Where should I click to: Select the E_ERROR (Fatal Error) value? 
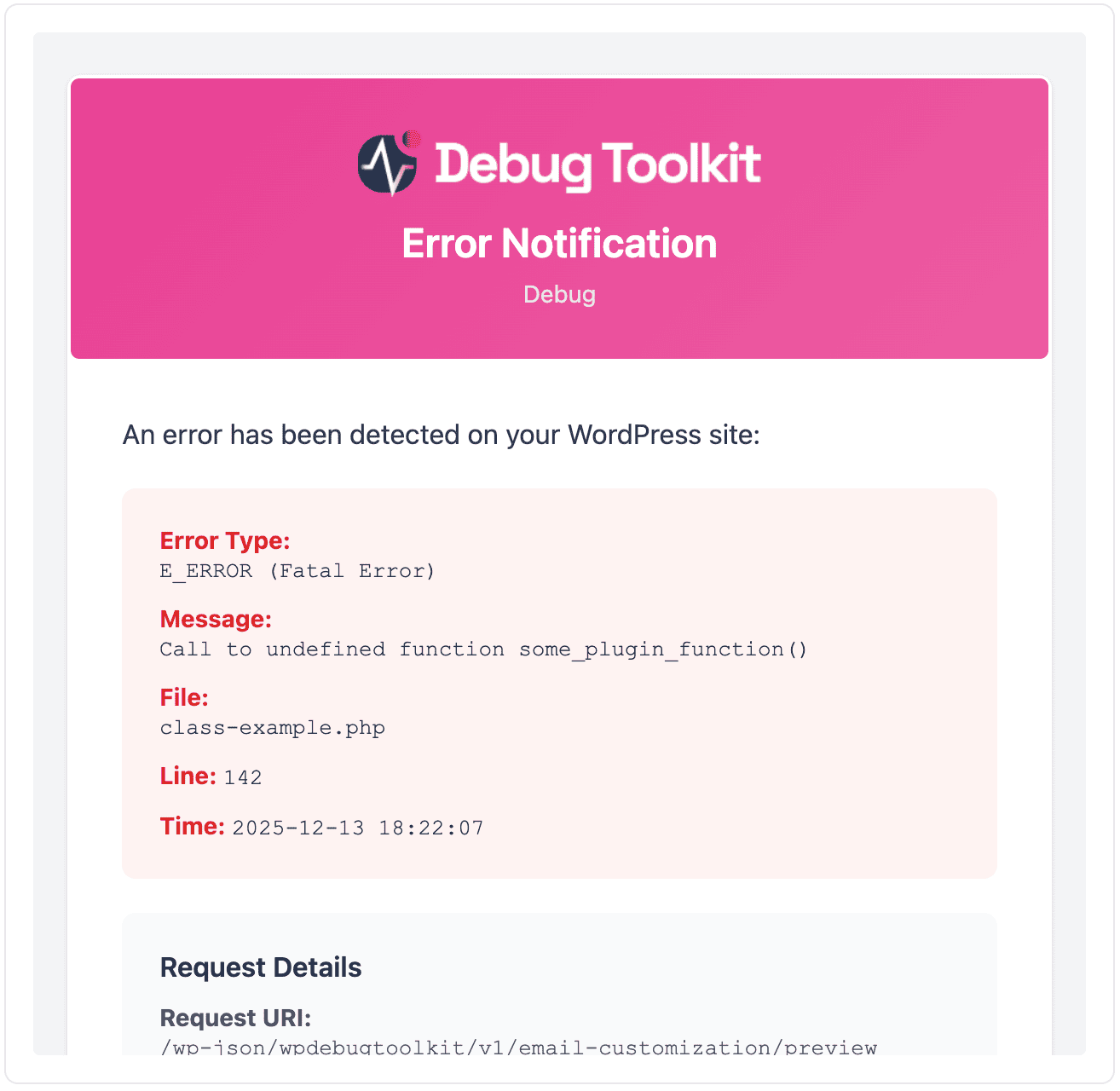[x=297, y=571]
